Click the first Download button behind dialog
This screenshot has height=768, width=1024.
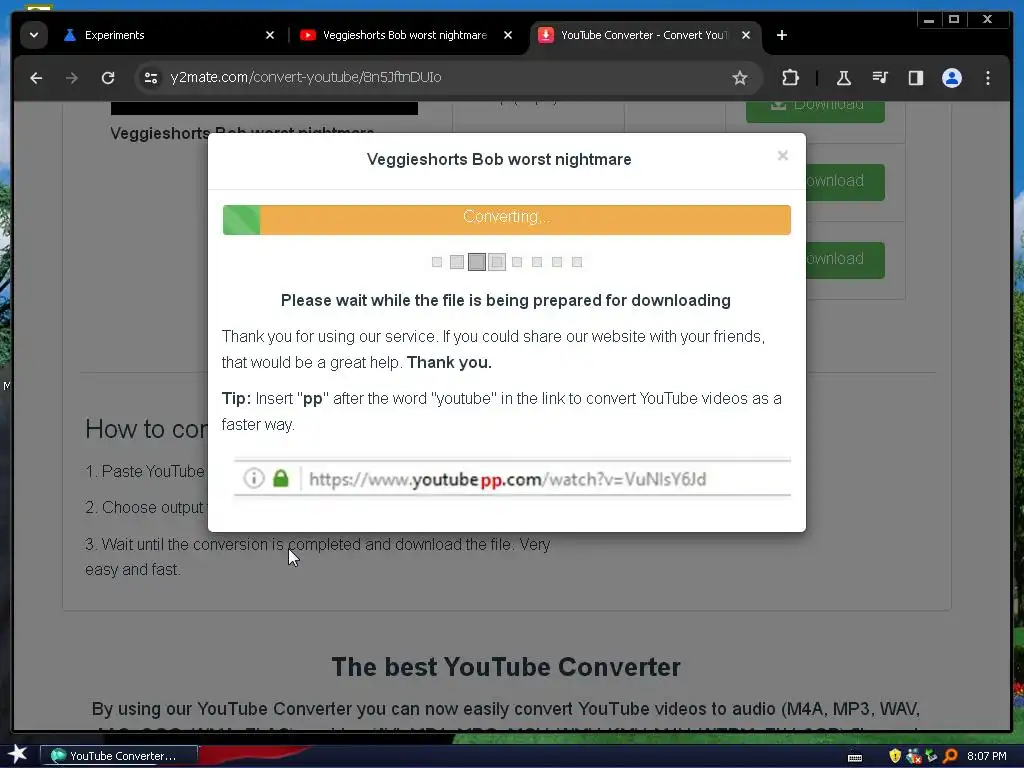[815, 111]
